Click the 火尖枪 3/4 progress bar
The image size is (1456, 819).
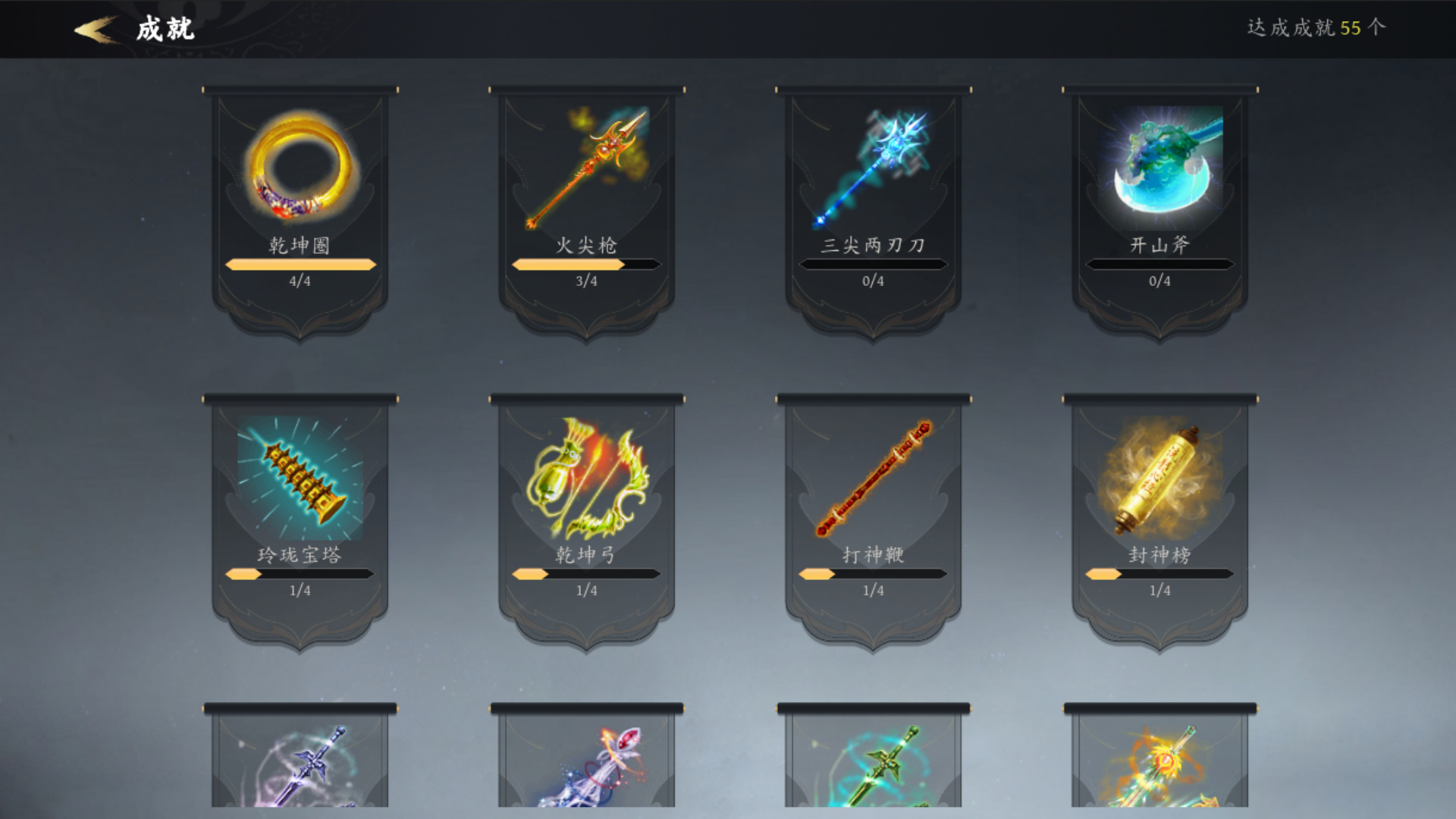pyautogui.click(x=587, y=265)
